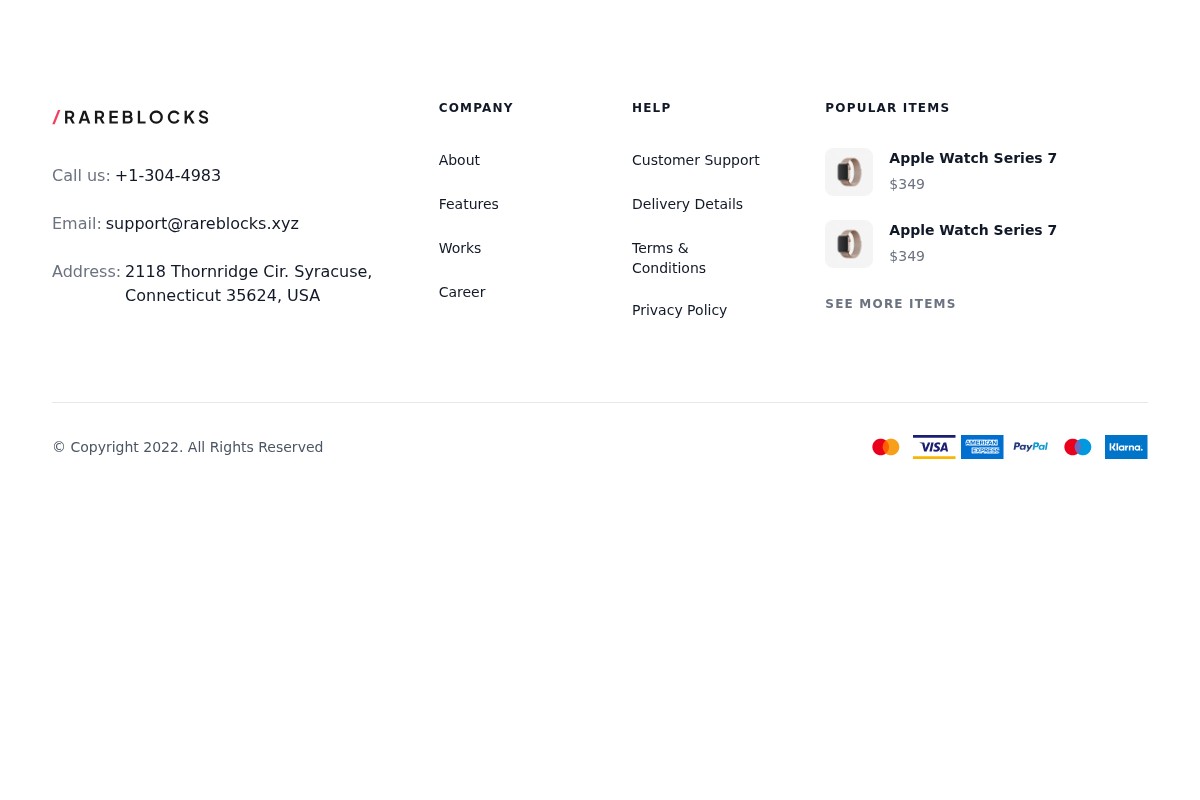Viewport: 1200px width, 800px height.
Task: Select the Maestro payment icon
Action: click(1078, 447)
